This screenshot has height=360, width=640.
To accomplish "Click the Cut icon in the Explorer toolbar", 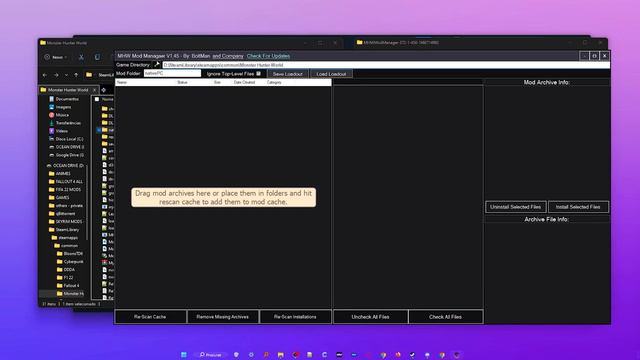I will [81, 57].
